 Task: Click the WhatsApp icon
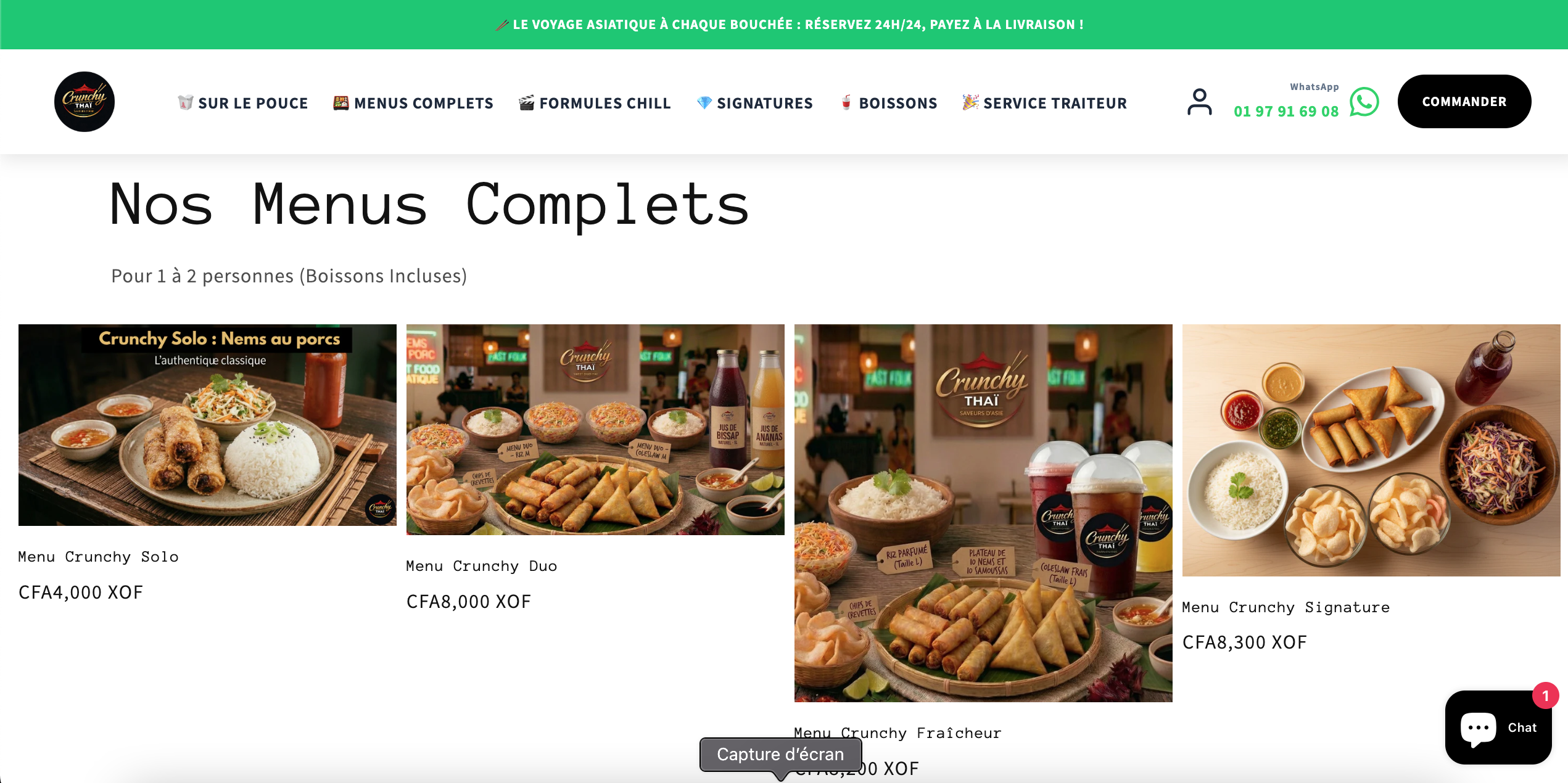[x=1364, y=102]
